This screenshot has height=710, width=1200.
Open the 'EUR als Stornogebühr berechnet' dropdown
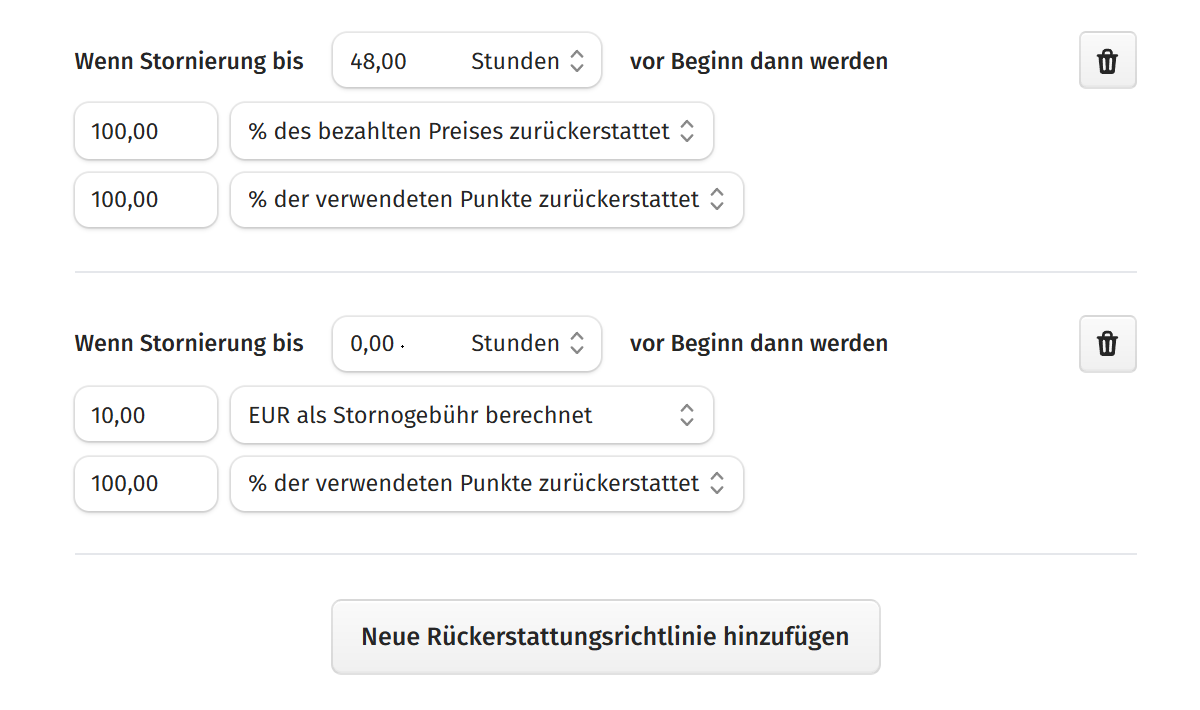(470, 414)
